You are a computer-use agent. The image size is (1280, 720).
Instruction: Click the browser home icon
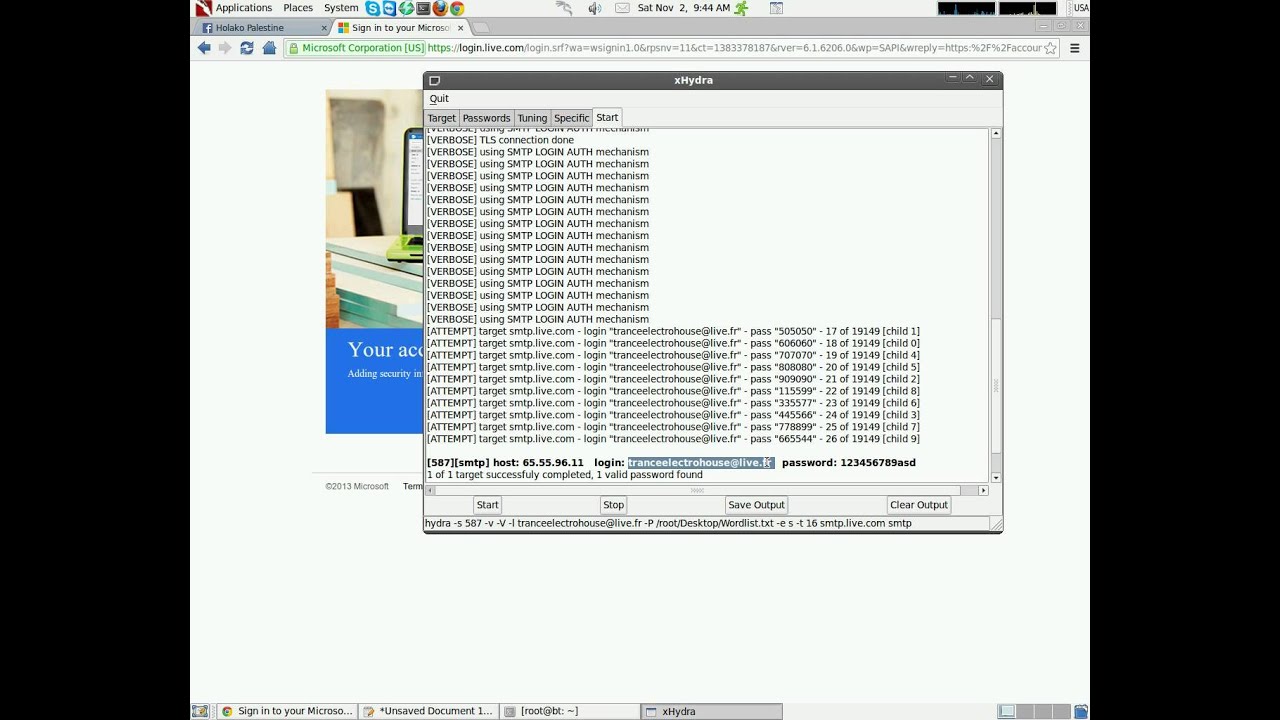[x=269, y=48]
